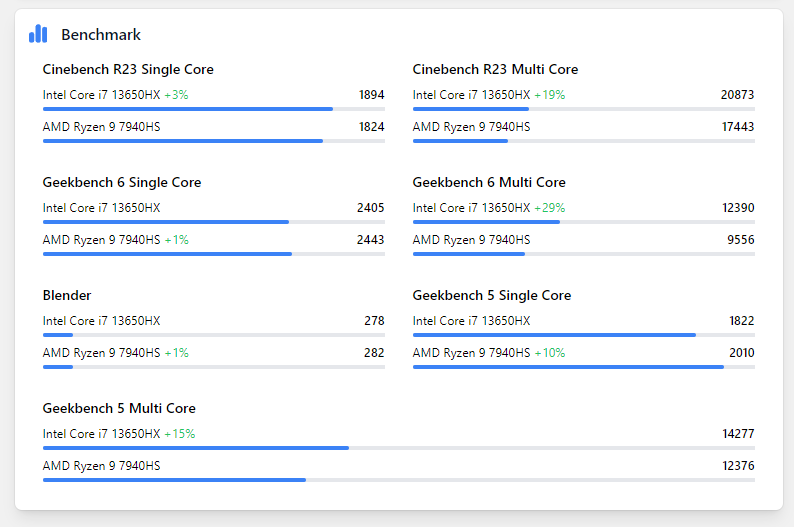Click the blue bar chart Benchmark icon
The height and width of the screenshot is (527, 794).
point(38,34)
